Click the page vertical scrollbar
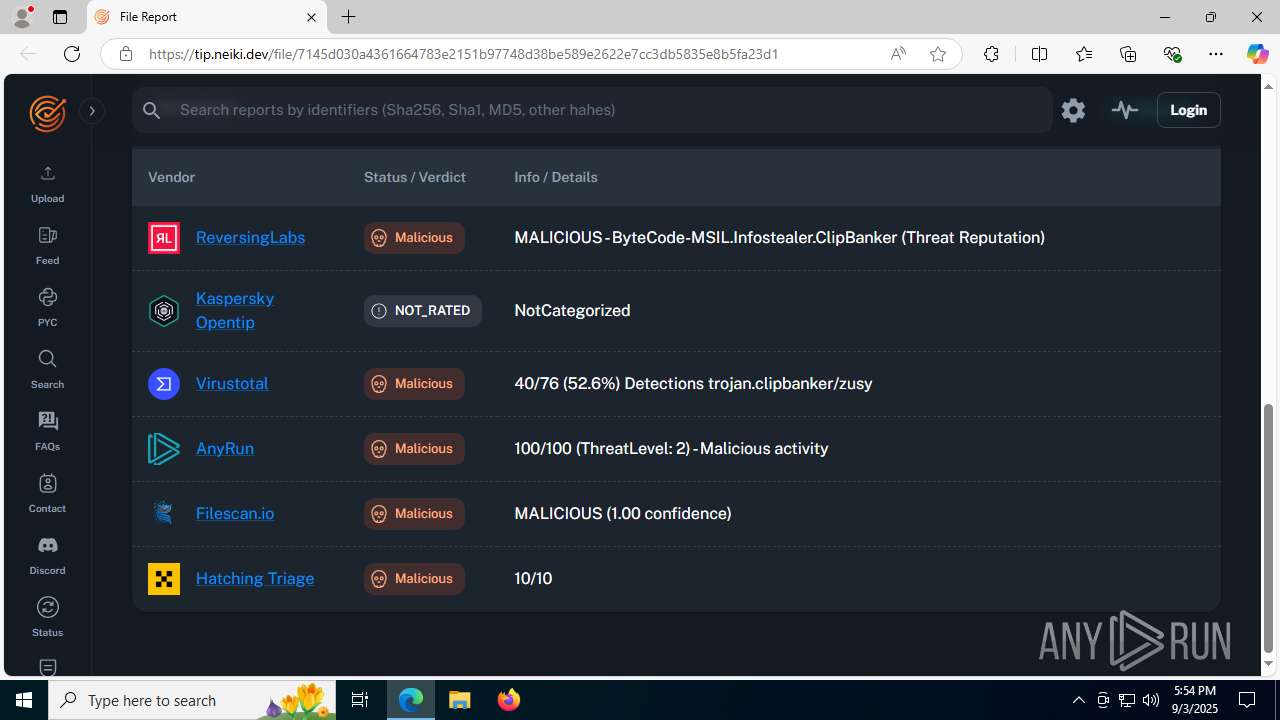1280x720 pixels. click(1269, 527)
